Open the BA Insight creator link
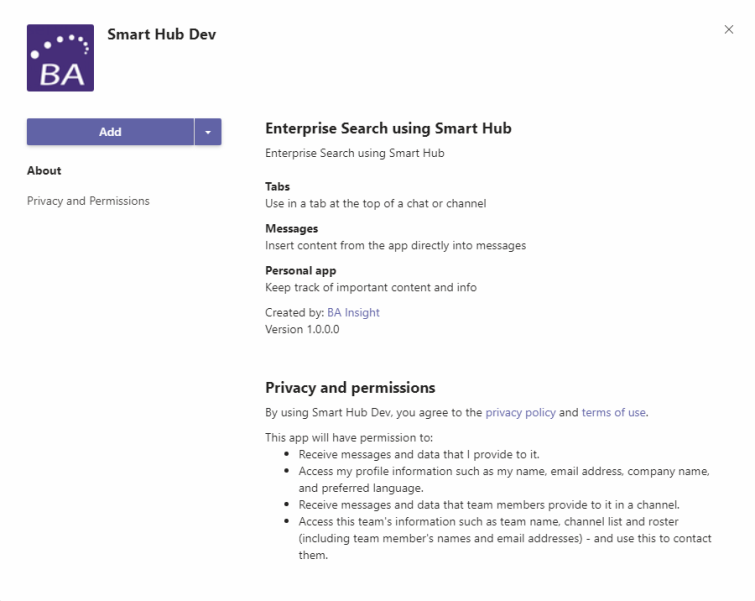The height and width of the screenshot is (601, 755). 353,312
